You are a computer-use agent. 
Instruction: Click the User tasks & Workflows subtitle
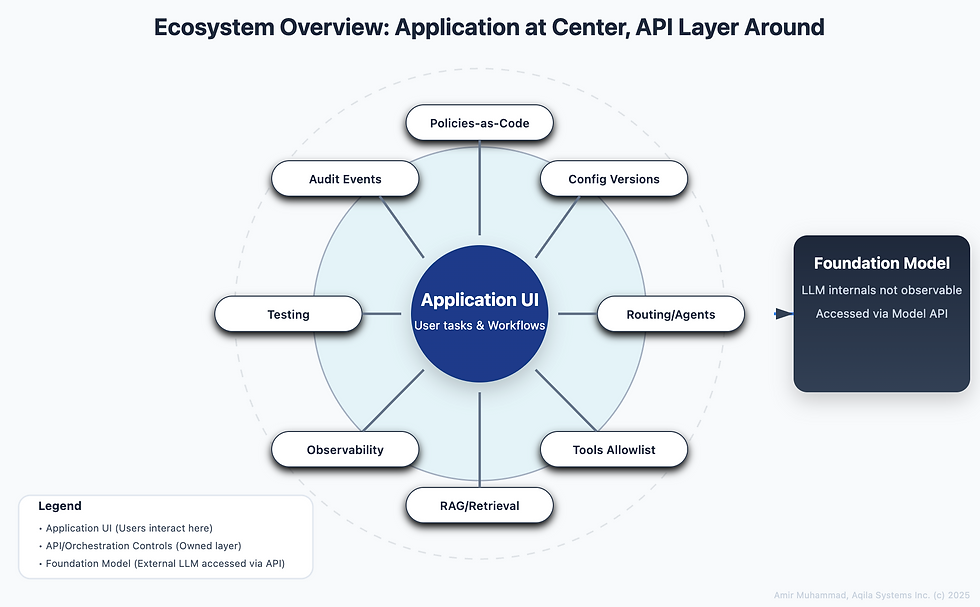point(480,325)
